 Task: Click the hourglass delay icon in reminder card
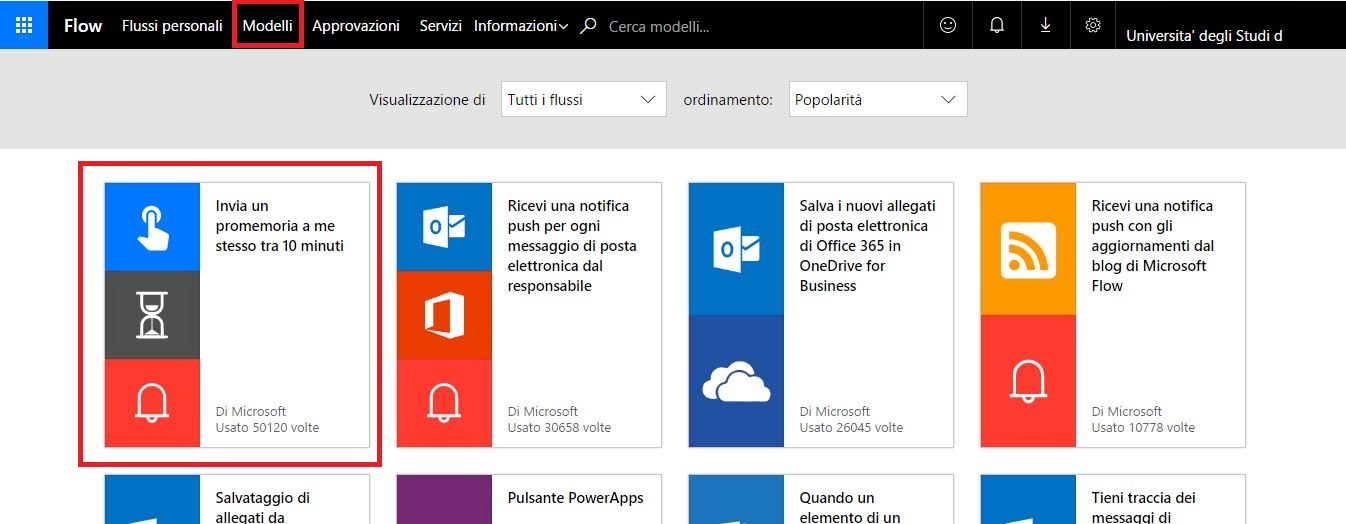coord(152,315)
